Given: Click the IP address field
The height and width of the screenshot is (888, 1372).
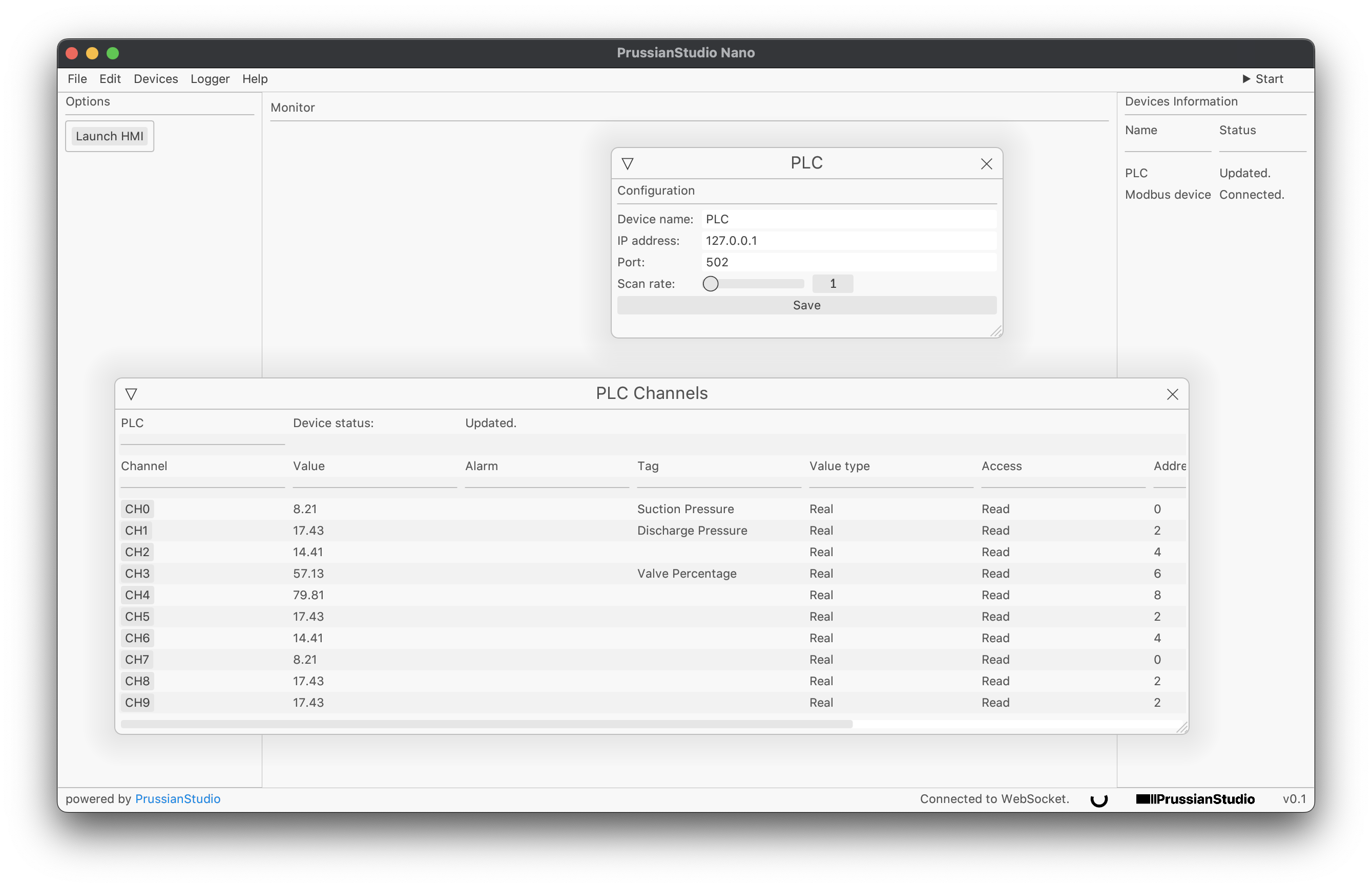Looking at the screenshot, I should [849, 241].
